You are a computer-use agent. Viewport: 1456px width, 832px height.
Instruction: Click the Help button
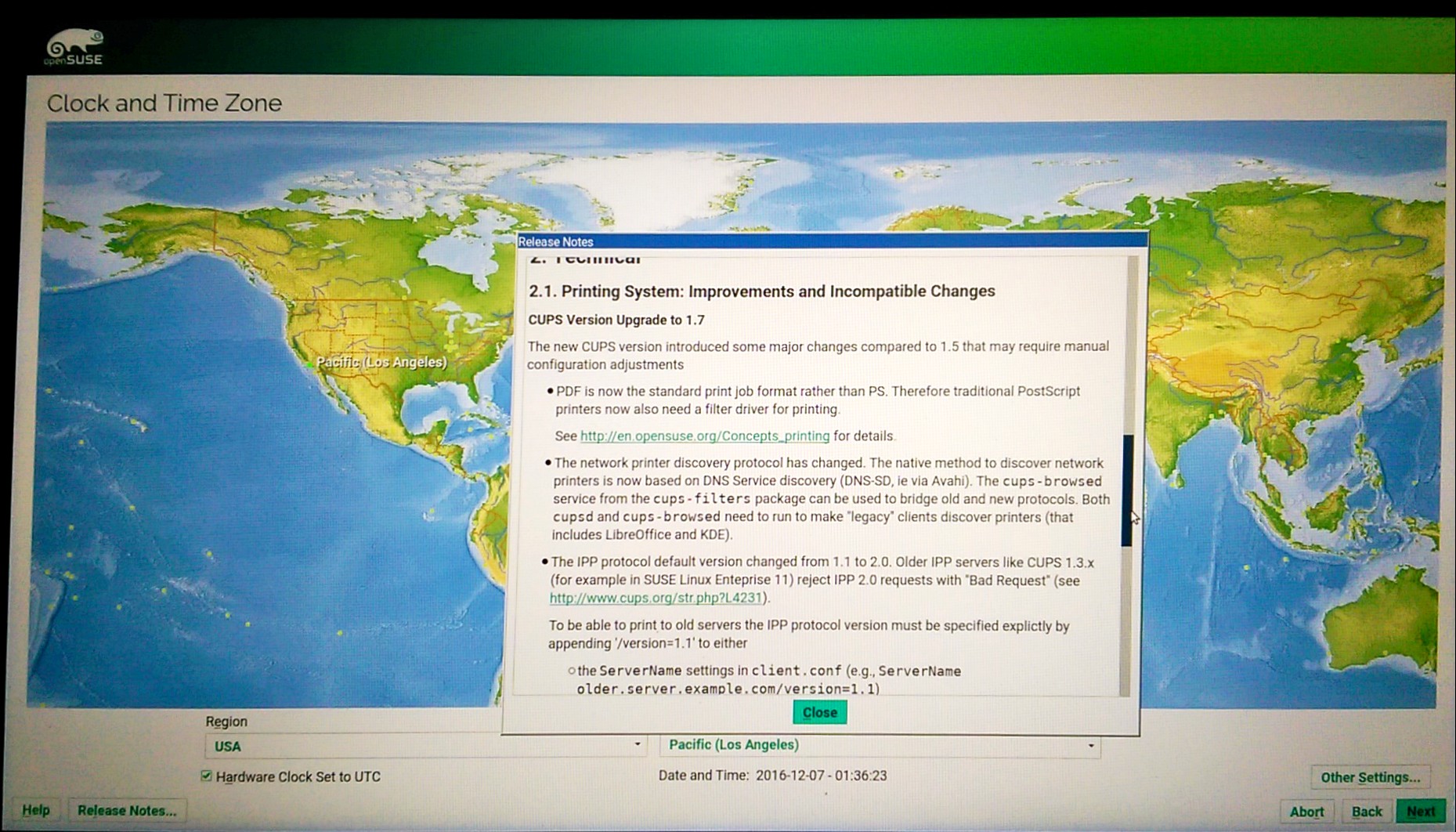[36, 810]
